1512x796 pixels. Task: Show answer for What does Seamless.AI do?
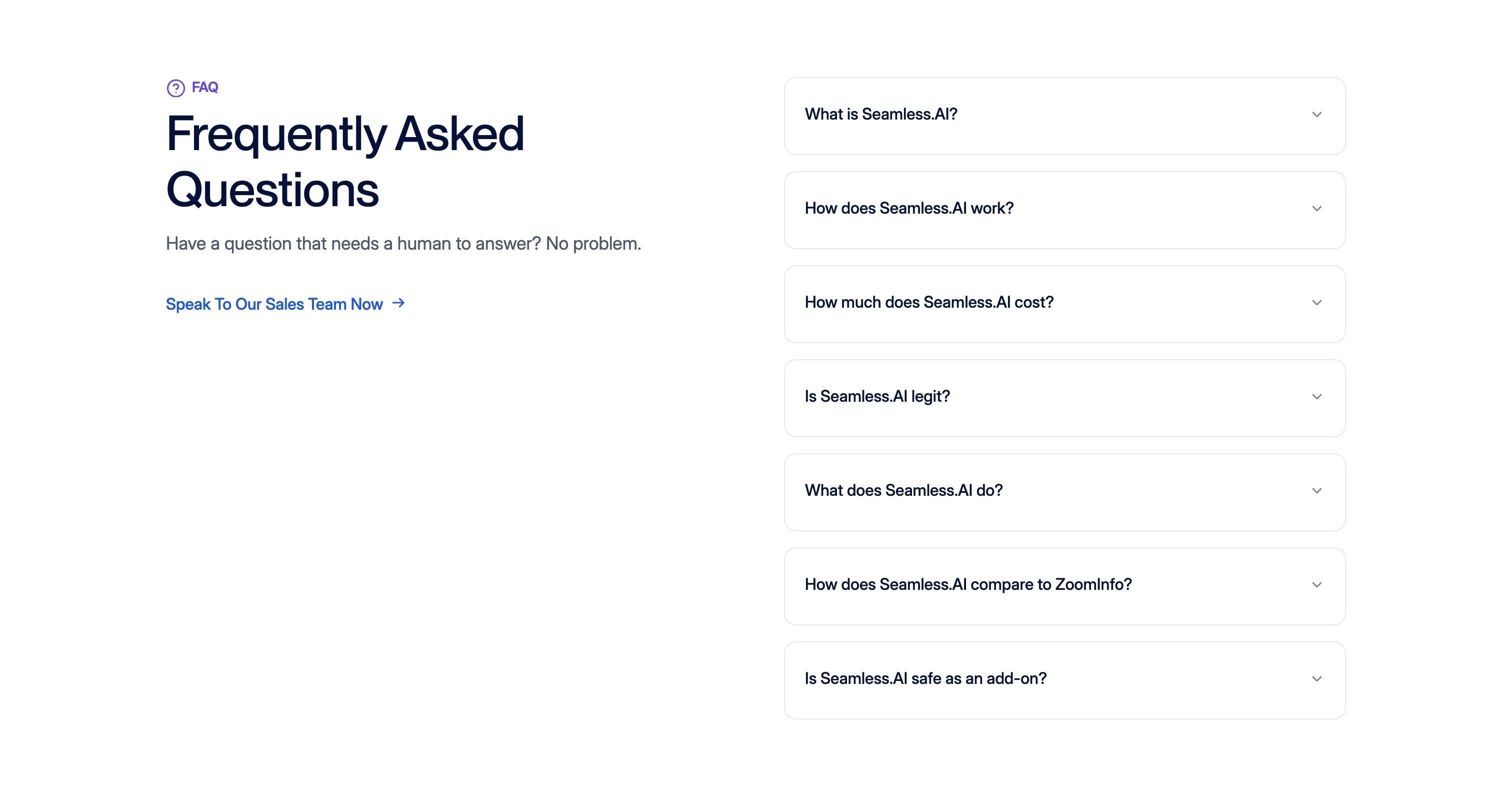(1064, 492)
